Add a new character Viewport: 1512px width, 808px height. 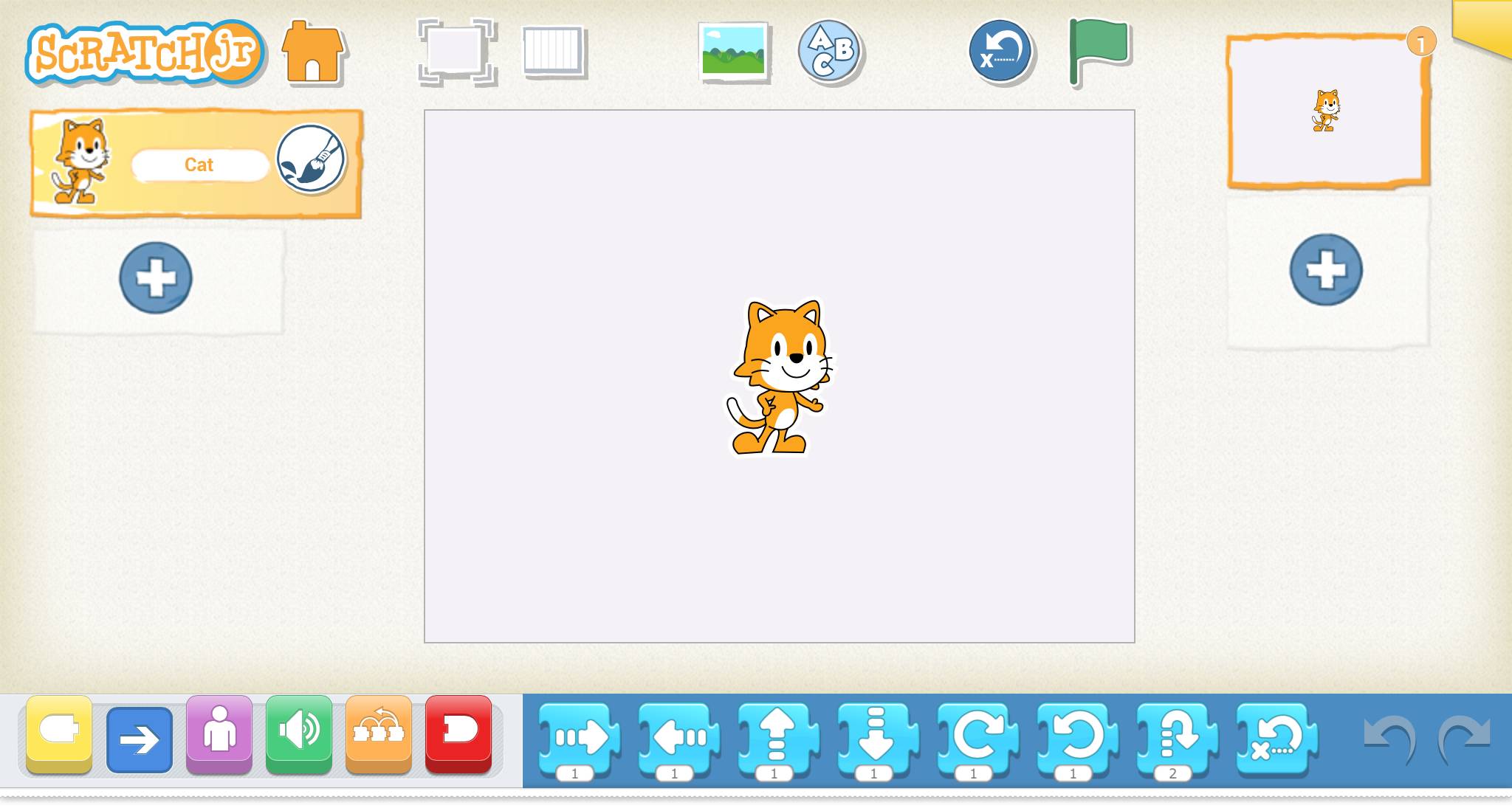pyautogui.click(x=156, y=277)
